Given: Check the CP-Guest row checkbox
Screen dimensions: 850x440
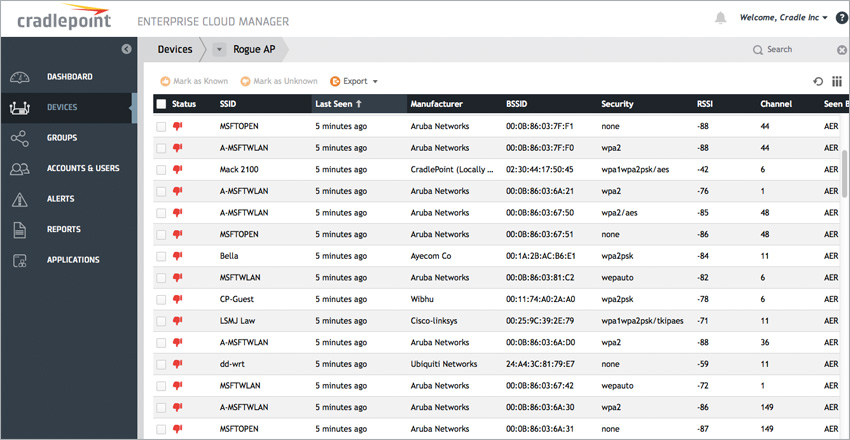Looking at the screenshot, I should [161, 300].
